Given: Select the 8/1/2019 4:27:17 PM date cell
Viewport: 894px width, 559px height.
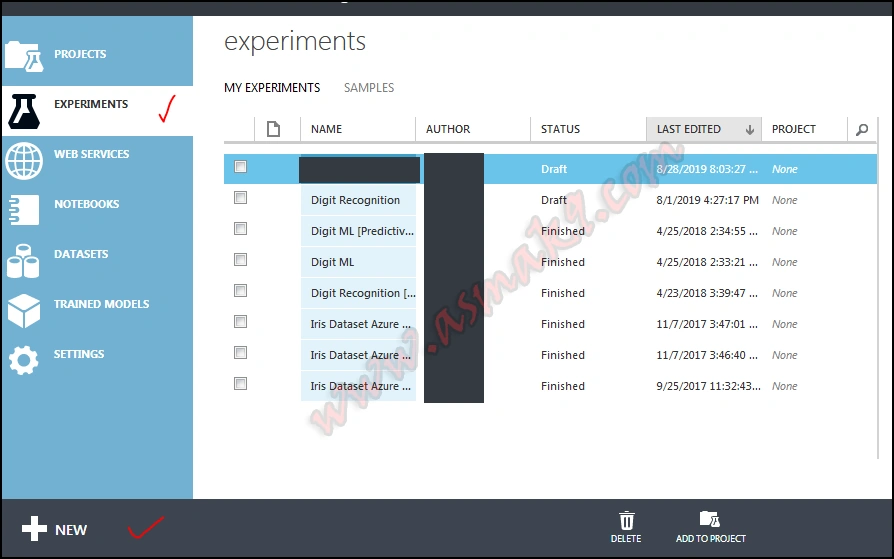Looking at the screenshot, I should 708,200.
